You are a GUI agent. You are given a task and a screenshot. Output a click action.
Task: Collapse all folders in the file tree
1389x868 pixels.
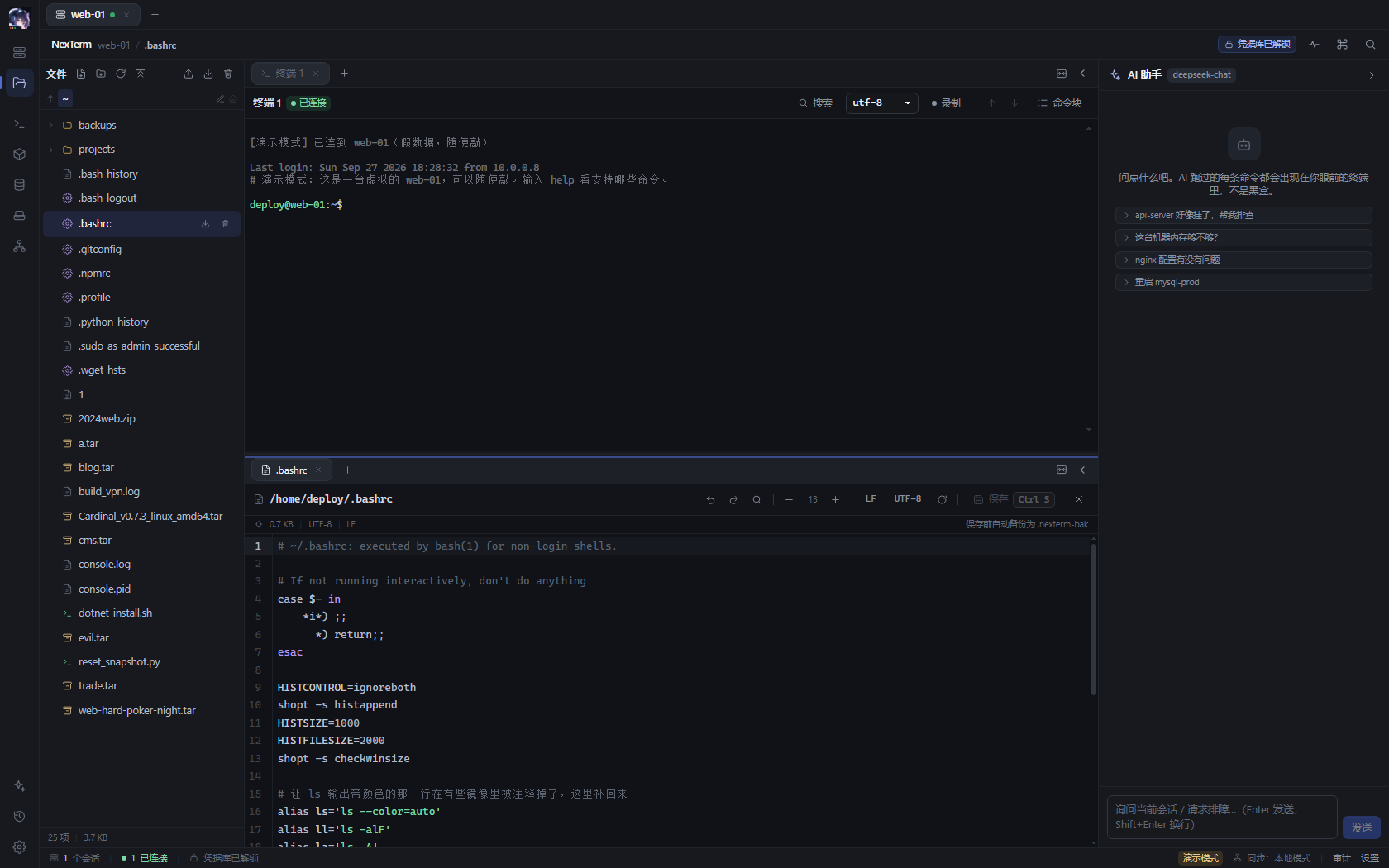[141, 74]
